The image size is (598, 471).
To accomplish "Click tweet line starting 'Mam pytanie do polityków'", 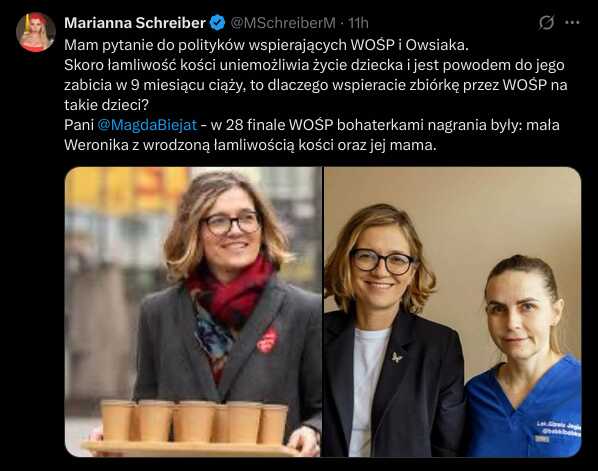I will [x=266, y=45].
